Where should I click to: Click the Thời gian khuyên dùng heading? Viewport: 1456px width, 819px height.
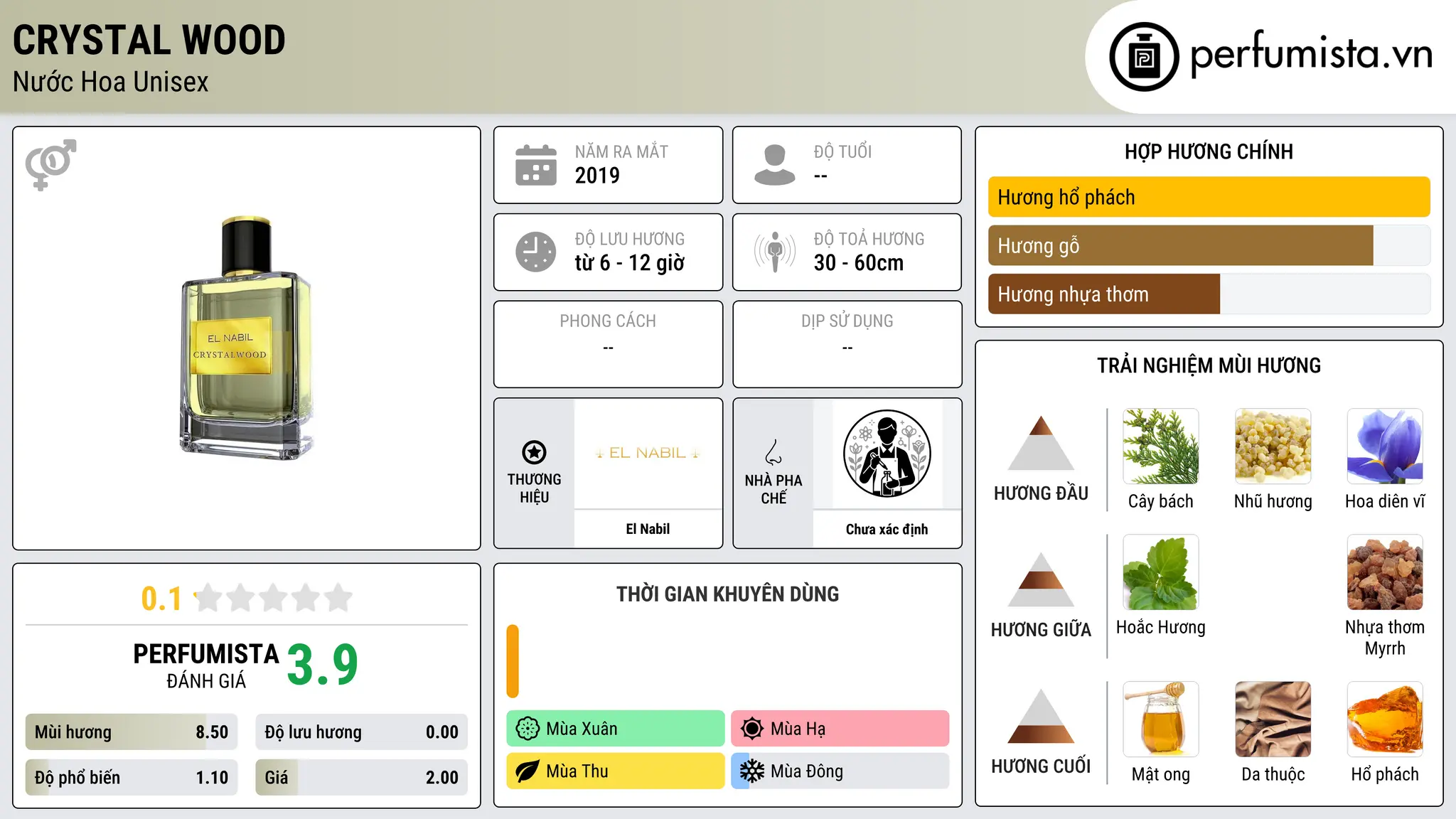click(x=727, y=594)
